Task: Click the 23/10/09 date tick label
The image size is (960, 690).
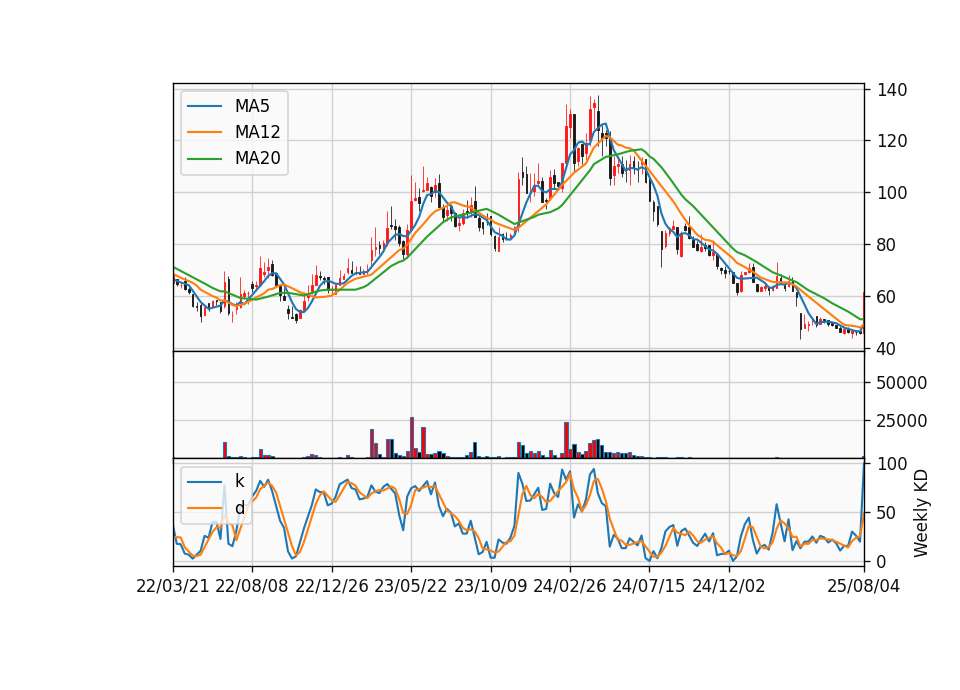Action: click(490, 586)
